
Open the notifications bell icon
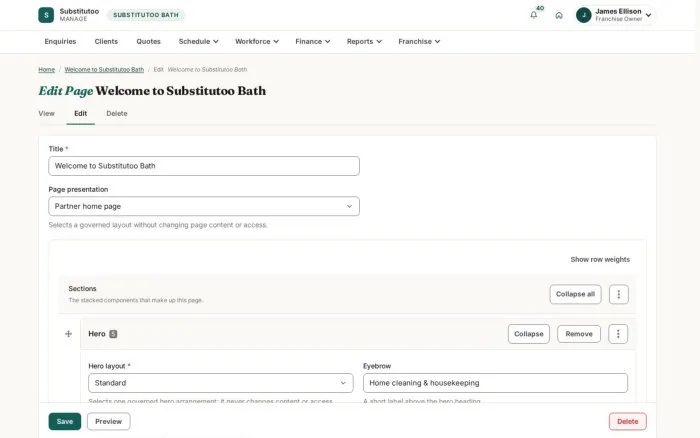tap(533, 15)
